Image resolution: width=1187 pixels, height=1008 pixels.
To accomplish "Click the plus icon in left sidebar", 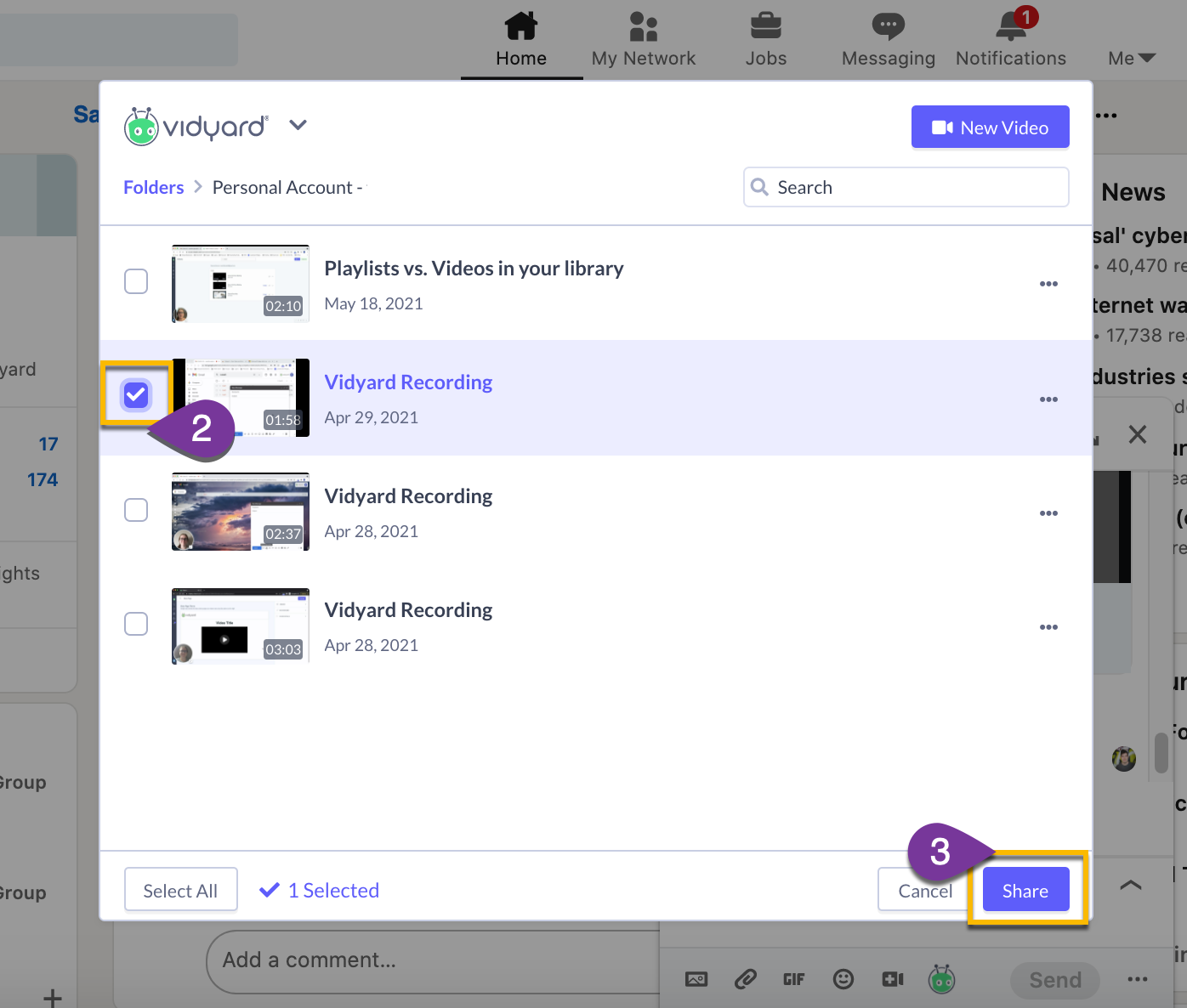I will pos(53,997).
